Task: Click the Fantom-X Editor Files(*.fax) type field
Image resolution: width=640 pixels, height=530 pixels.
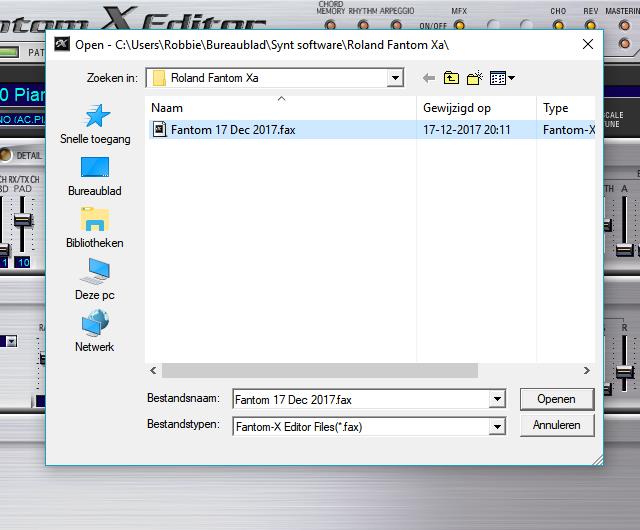Action: coord(361,427)
